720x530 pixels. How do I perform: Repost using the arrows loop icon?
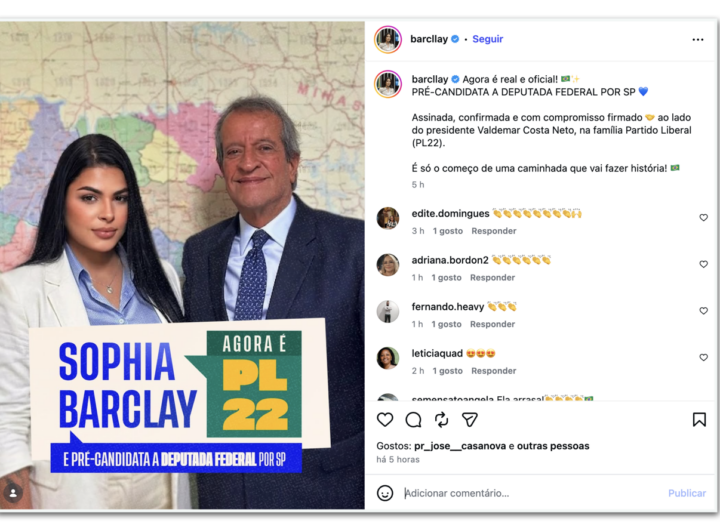click(x=441, y=419)
